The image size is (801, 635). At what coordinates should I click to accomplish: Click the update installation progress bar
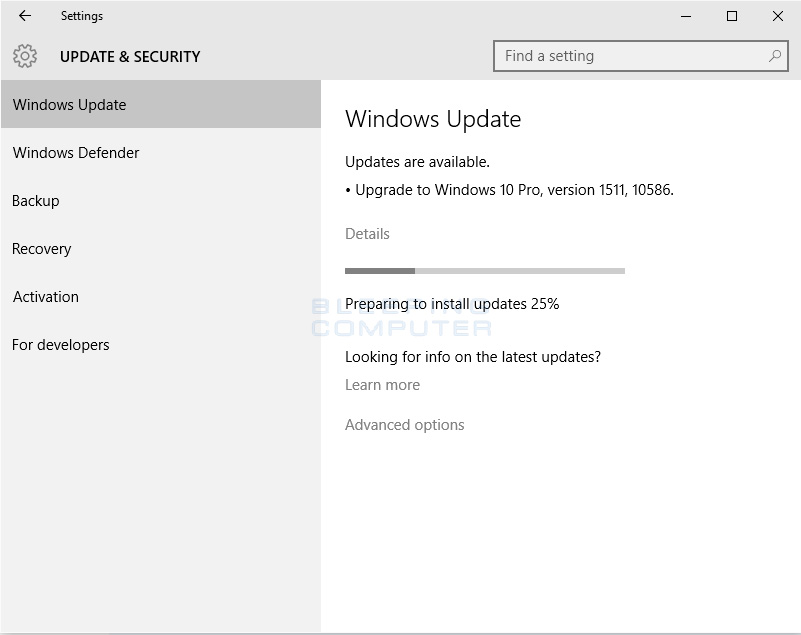click(484, 270)
